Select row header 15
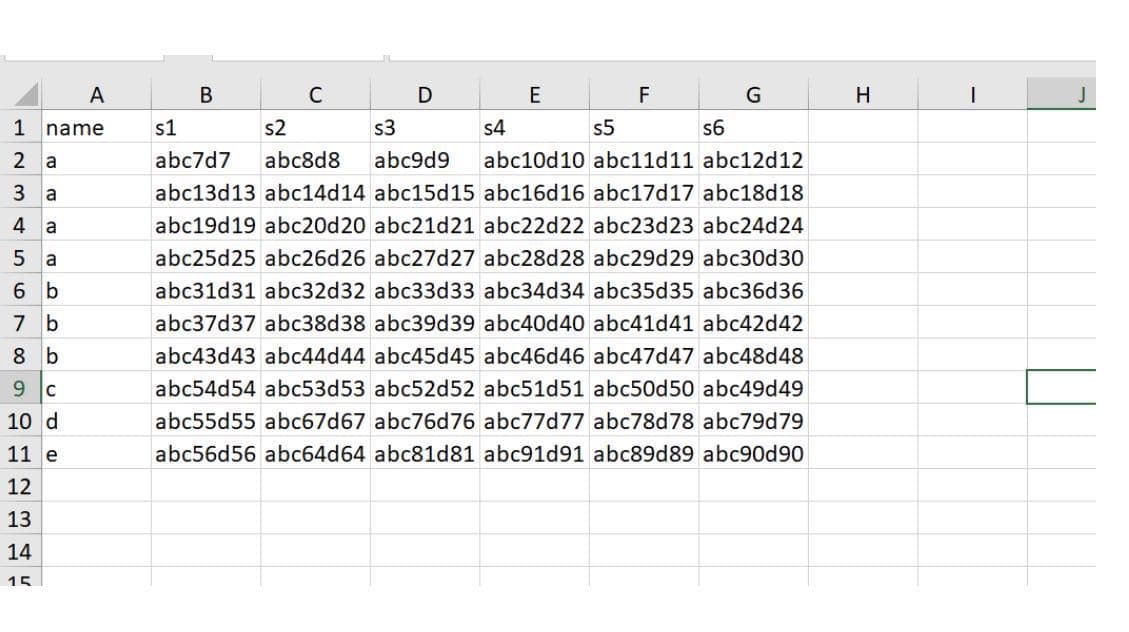 (24, 582)
